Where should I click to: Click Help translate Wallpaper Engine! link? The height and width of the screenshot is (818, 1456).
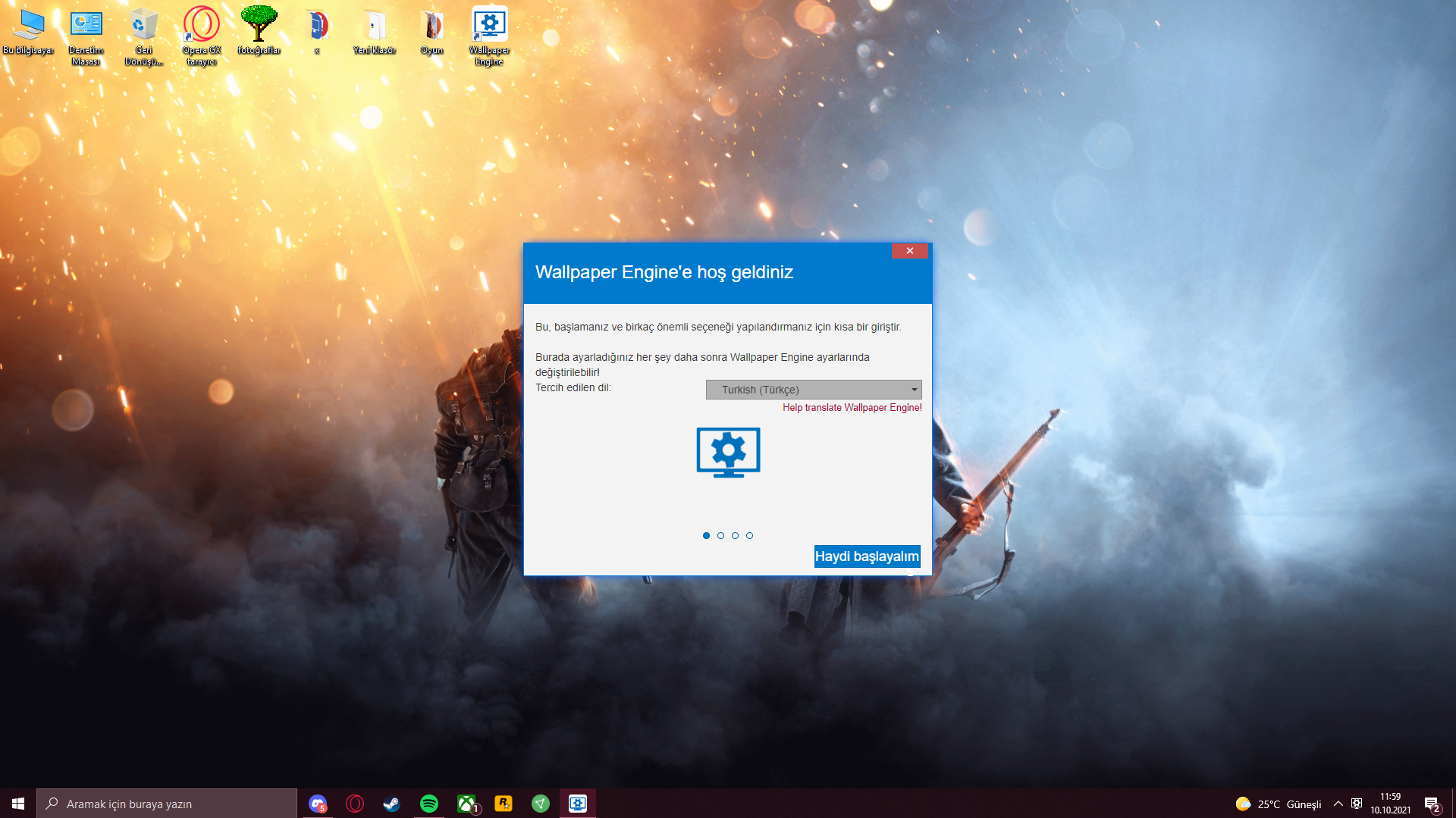coord(852,408)
